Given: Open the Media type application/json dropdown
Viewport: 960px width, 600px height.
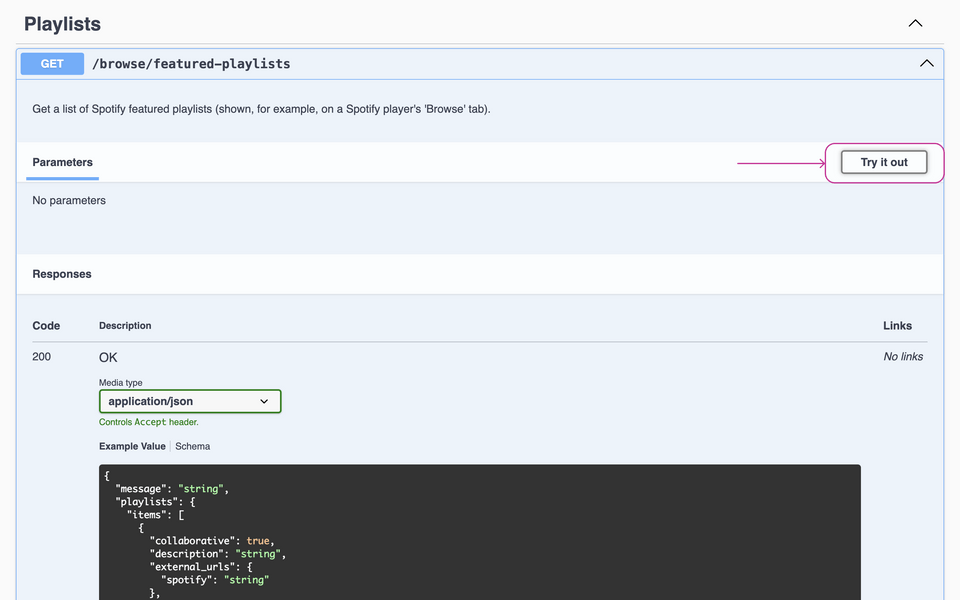Looking at the screenshot, I should coord(190,402).
